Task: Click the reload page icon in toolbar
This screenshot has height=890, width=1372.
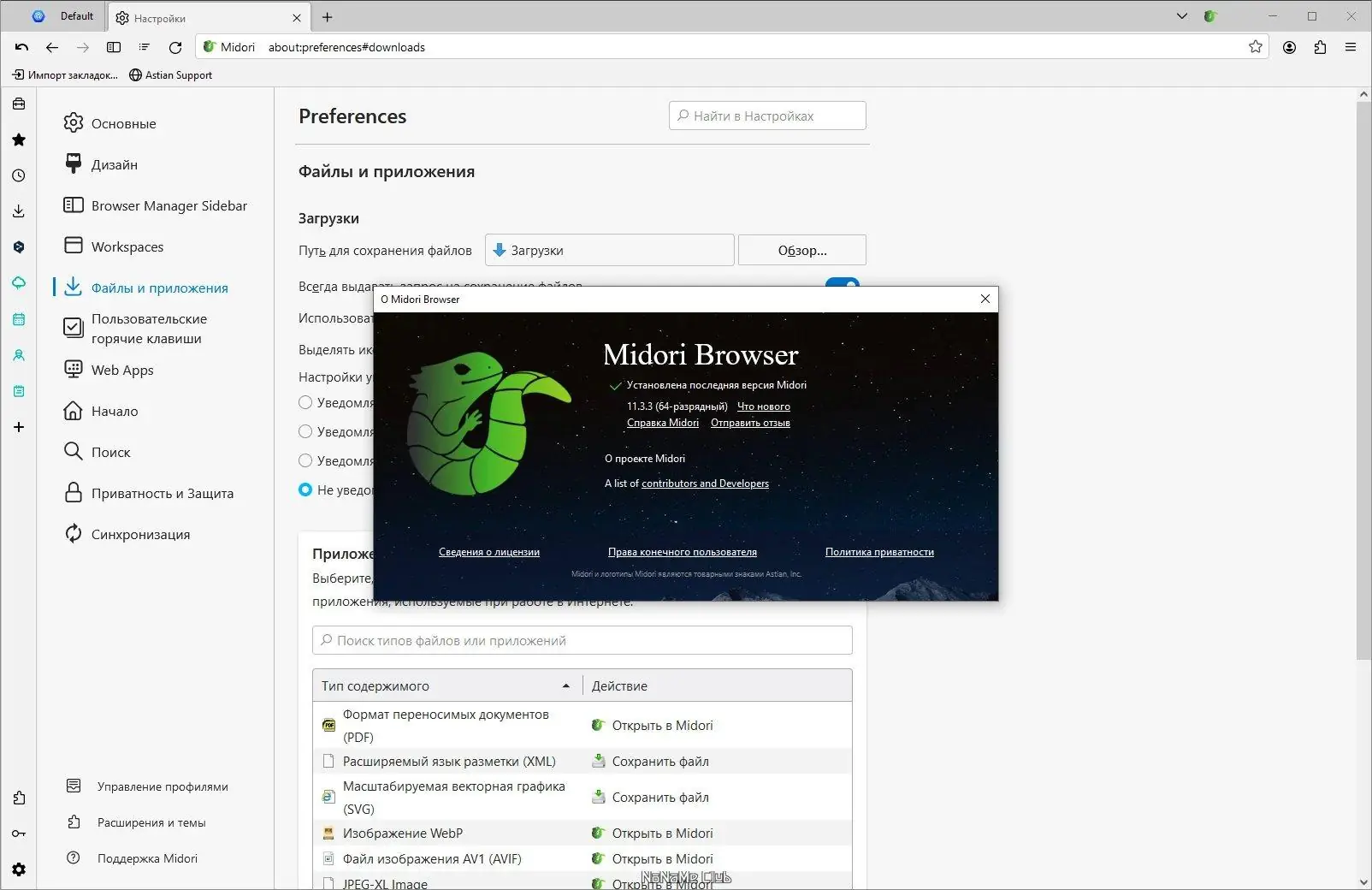Action: click(175, 47)
